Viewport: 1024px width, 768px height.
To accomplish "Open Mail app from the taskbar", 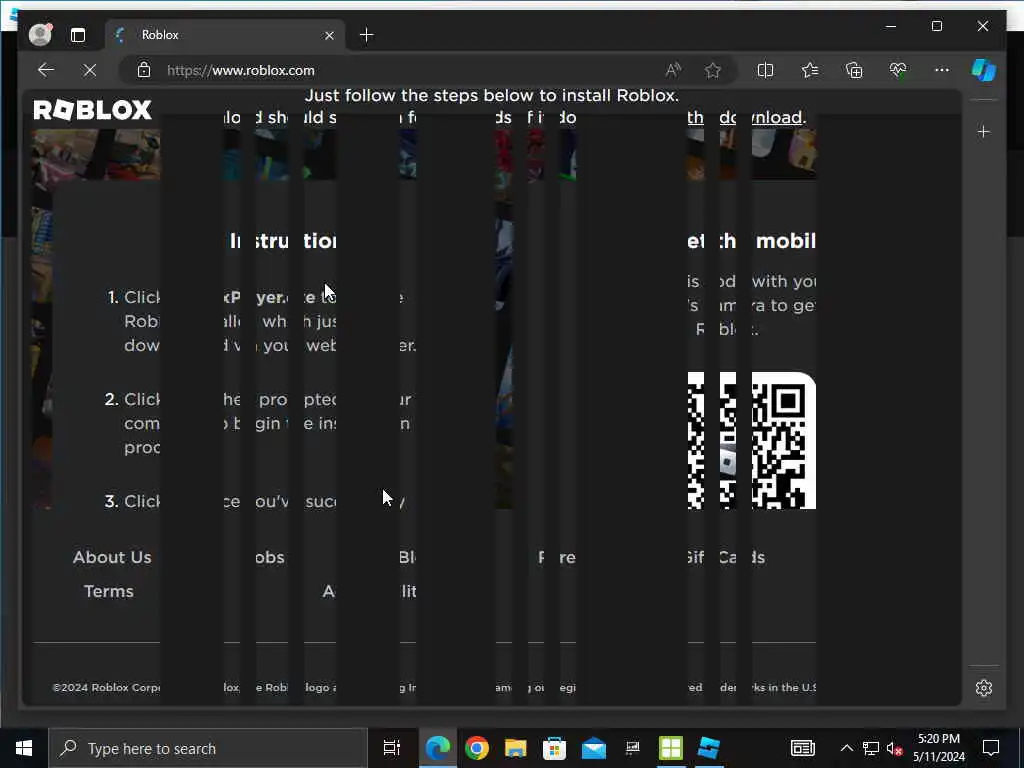I will coord(594,748).
